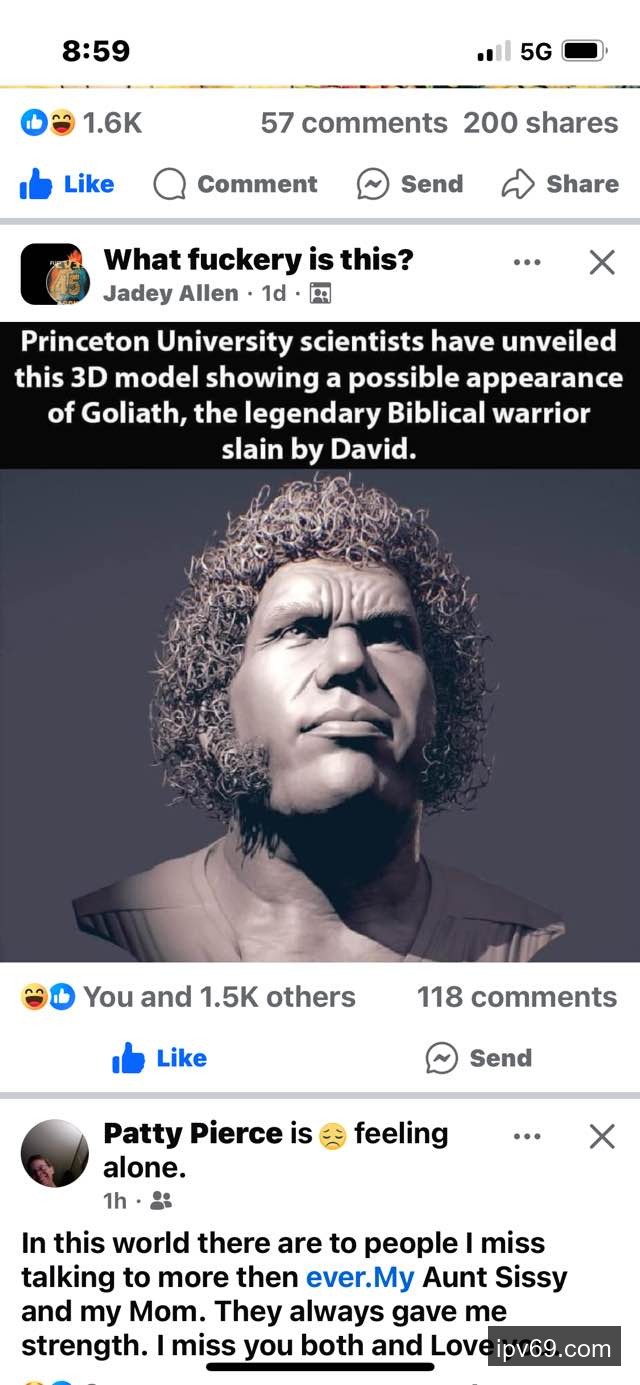This screenshot has width=640, height=1385.
Task: Open "What fuckery is this?" group name
Action: (x=259, y=260)
